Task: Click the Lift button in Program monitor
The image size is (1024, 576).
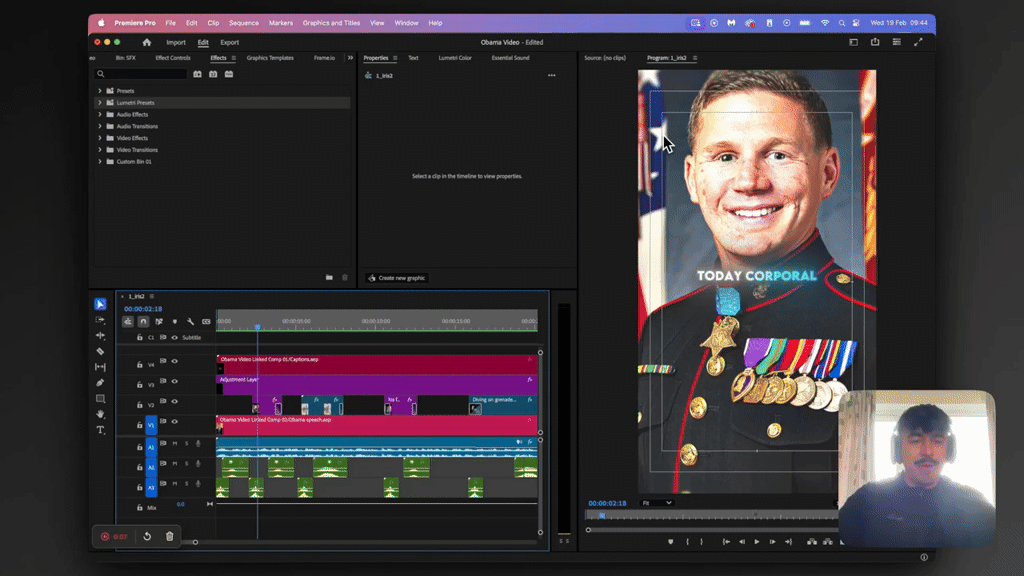Action: click(x=812, y=541)
